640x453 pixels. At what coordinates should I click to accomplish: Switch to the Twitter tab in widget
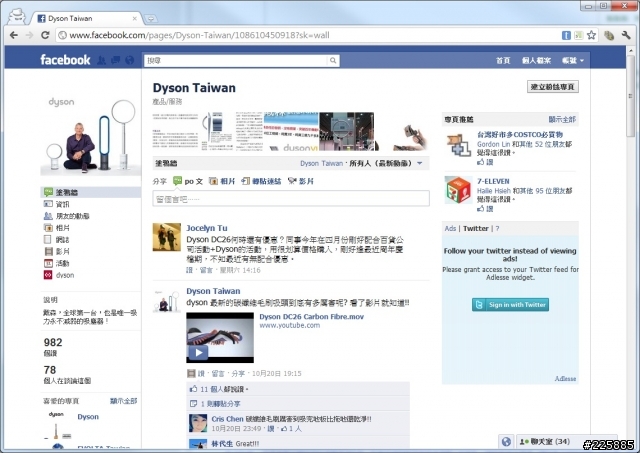click(x=476, y=229)
